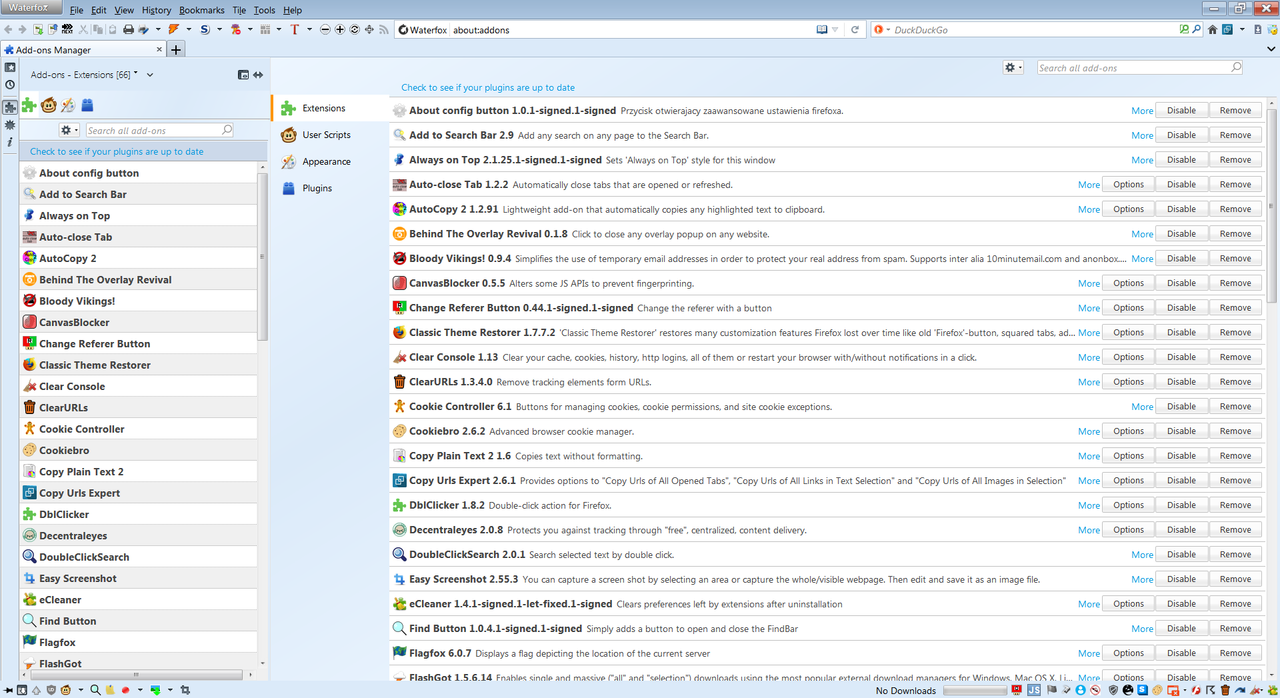Click the sidebar info icon

9,143
